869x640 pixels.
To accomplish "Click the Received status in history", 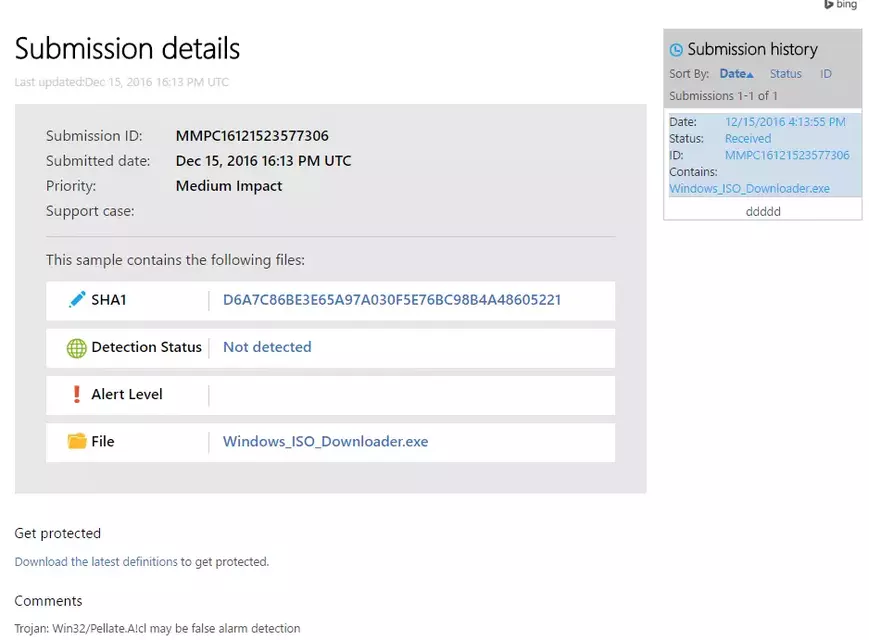I will pyautogui.click(x=748, y=139).
